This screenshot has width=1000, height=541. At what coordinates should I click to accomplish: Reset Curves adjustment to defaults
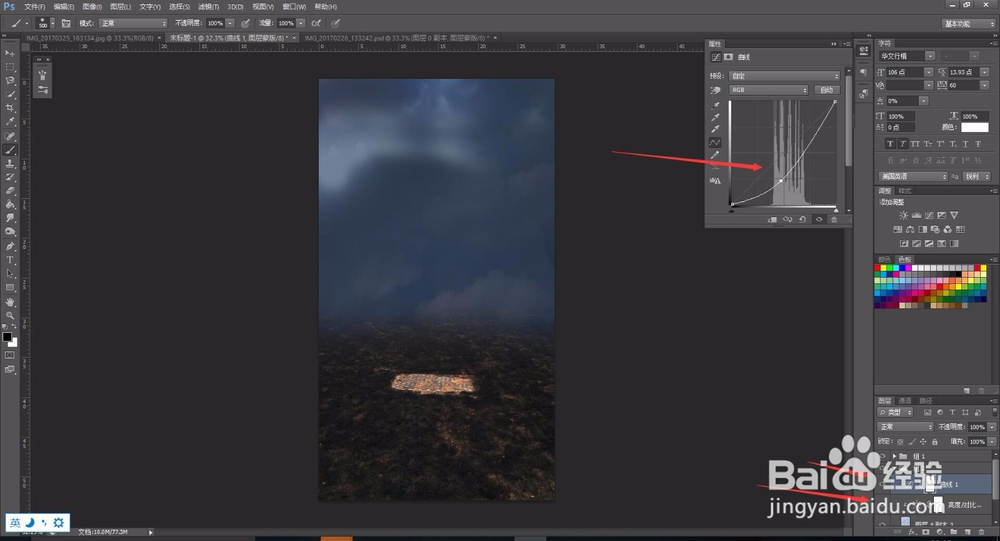tap(802, 219)
